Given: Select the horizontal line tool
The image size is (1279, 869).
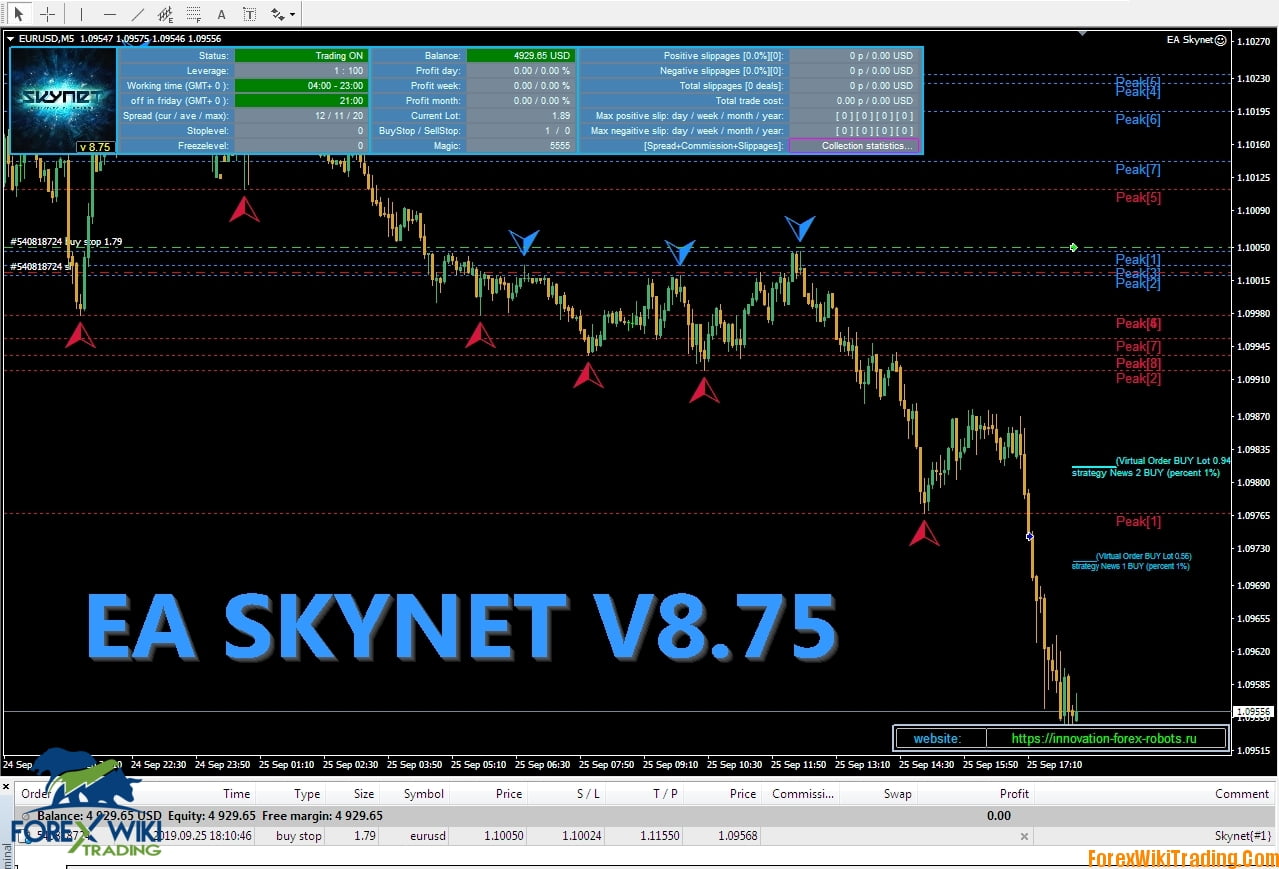Looking at the screenshot, I should 110,14.
